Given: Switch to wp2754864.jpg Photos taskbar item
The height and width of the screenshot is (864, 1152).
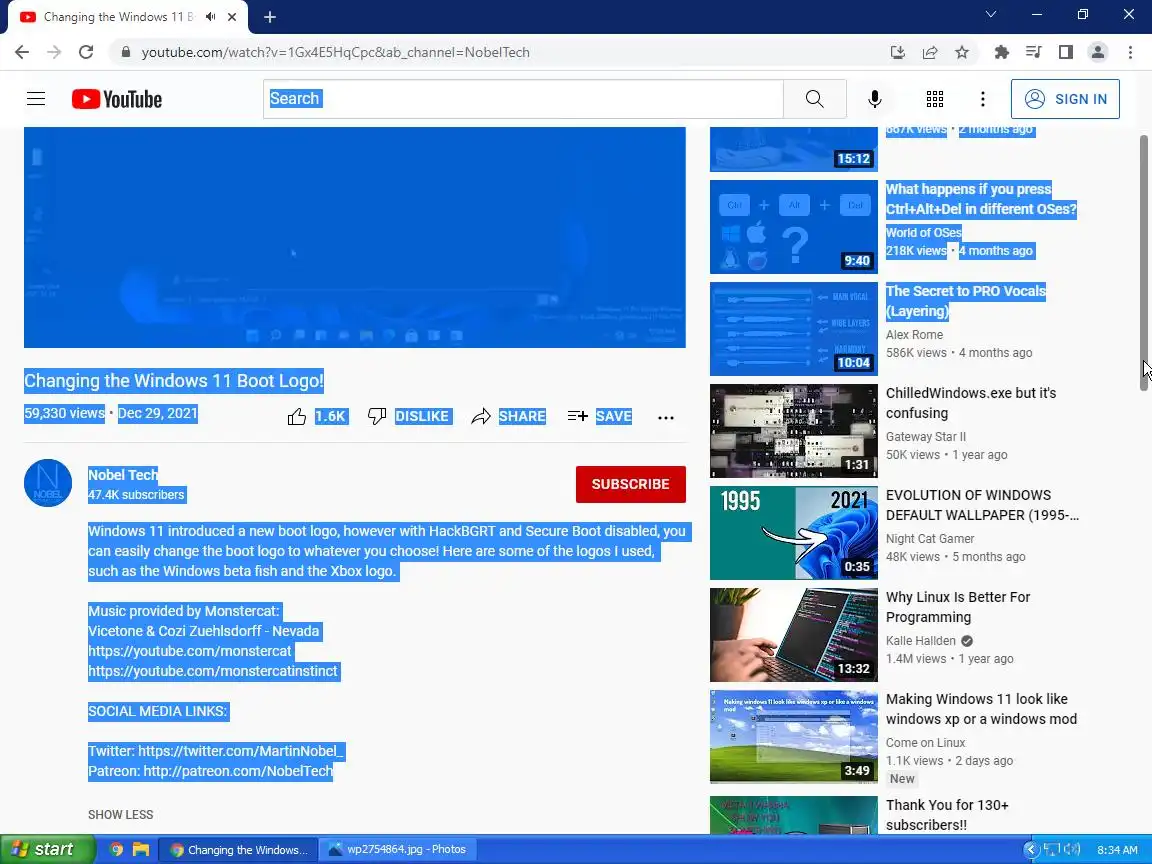Looking at the screenshot, I should tap(397, 849).
